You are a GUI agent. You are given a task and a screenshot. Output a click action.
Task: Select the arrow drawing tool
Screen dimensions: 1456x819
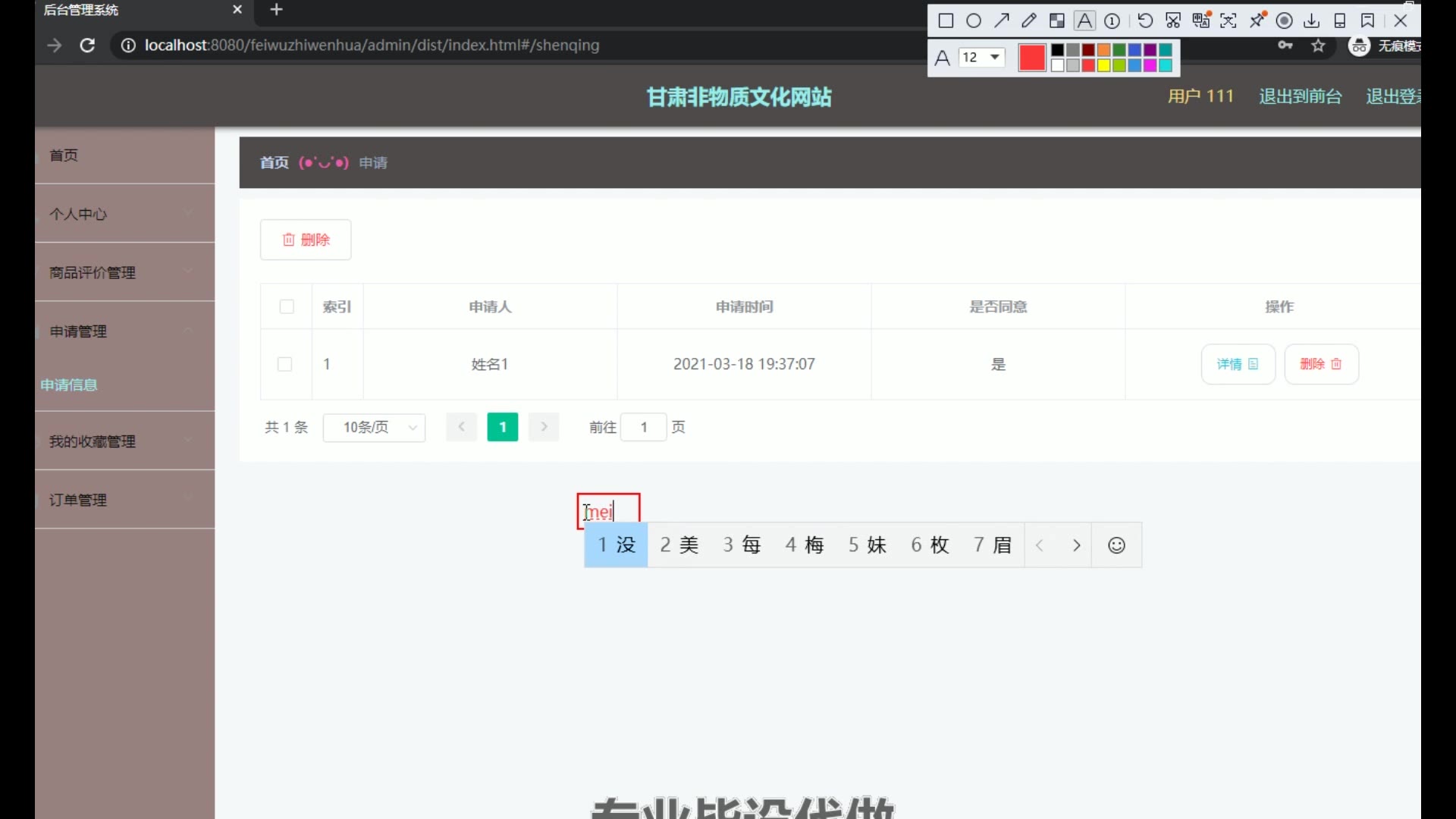click(1002, 21)
